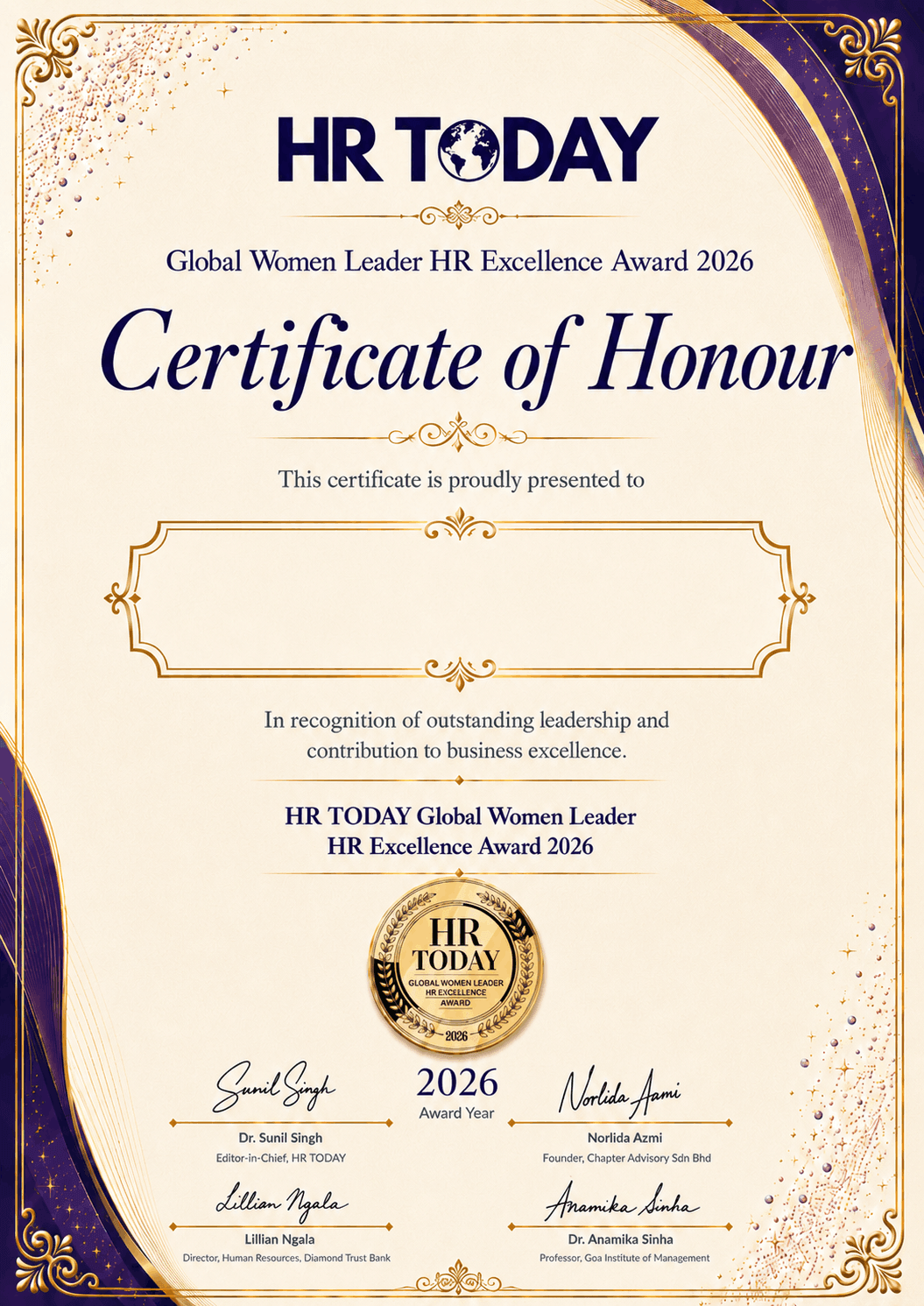Click 'Professor, Goa Institute of Management' text

point(624,1258)
